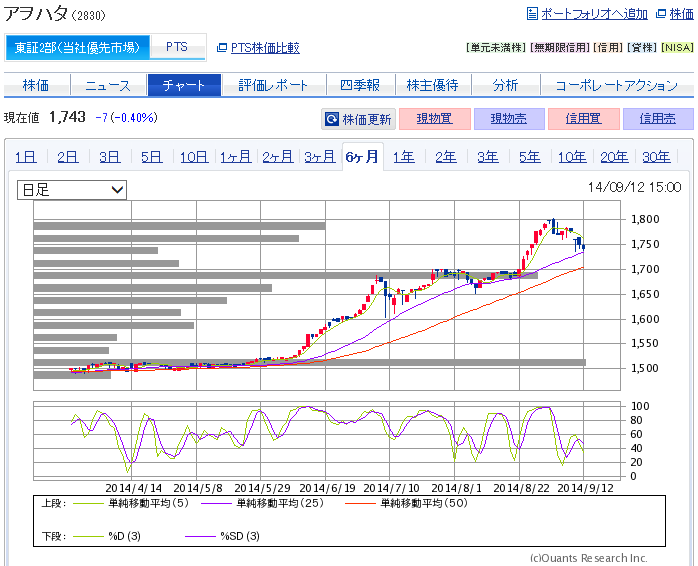
Task: Open the 四季報 tab
Action: pyautogui.click(x=361, y=85)
